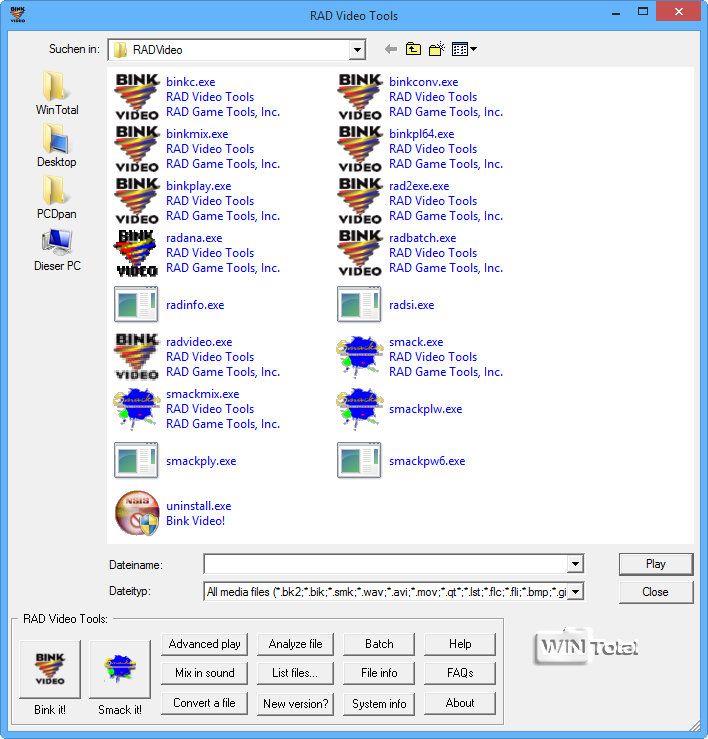Viewport: 708px width, 739px height.
Task: Expand the Dateiname dropdown arrow
Action: tap(575, 564)
